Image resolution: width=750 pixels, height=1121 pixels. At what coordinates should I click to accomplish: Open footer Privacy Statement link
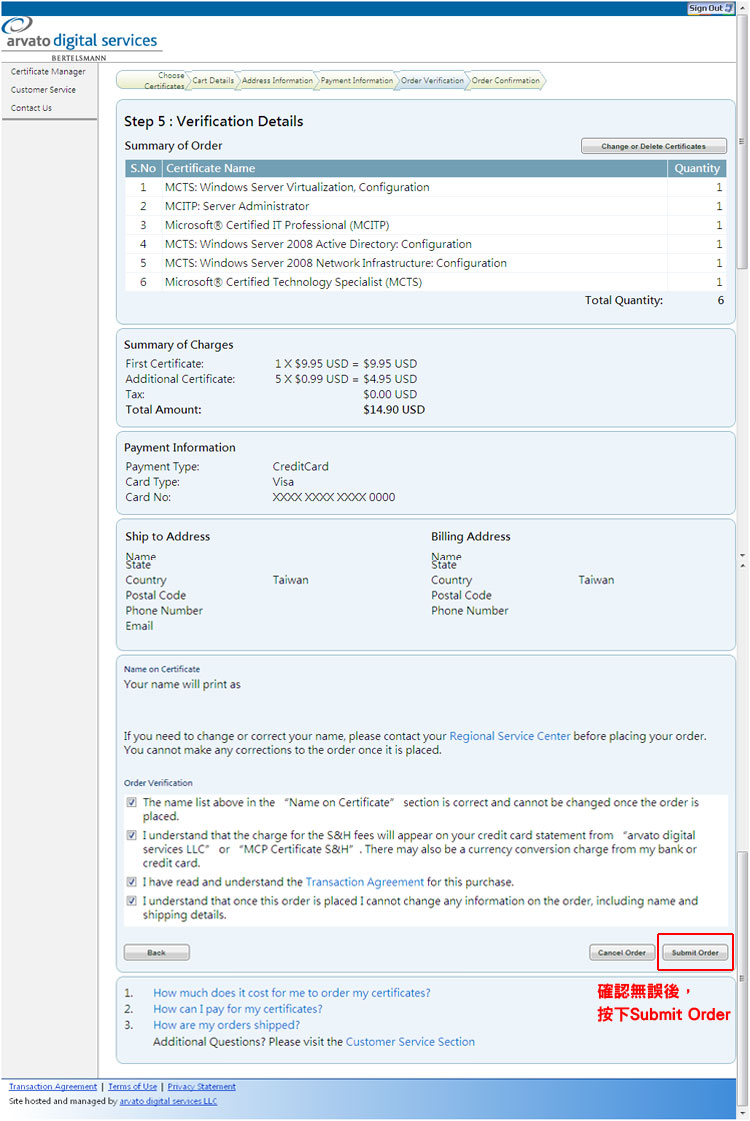pos(202,1087)
